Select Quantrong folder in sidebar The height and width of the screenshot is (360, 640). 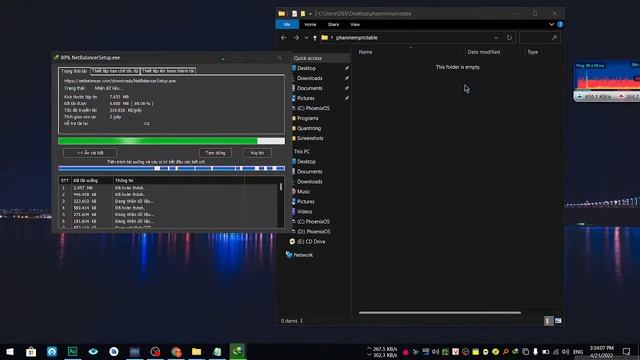[309, 128]
